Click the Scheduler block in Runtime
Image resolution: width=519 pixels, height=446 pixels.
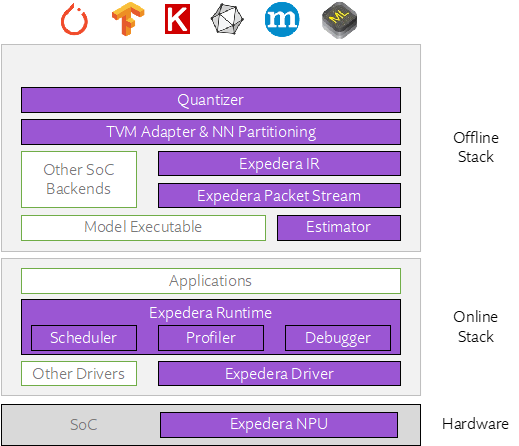tap(84, 338)
